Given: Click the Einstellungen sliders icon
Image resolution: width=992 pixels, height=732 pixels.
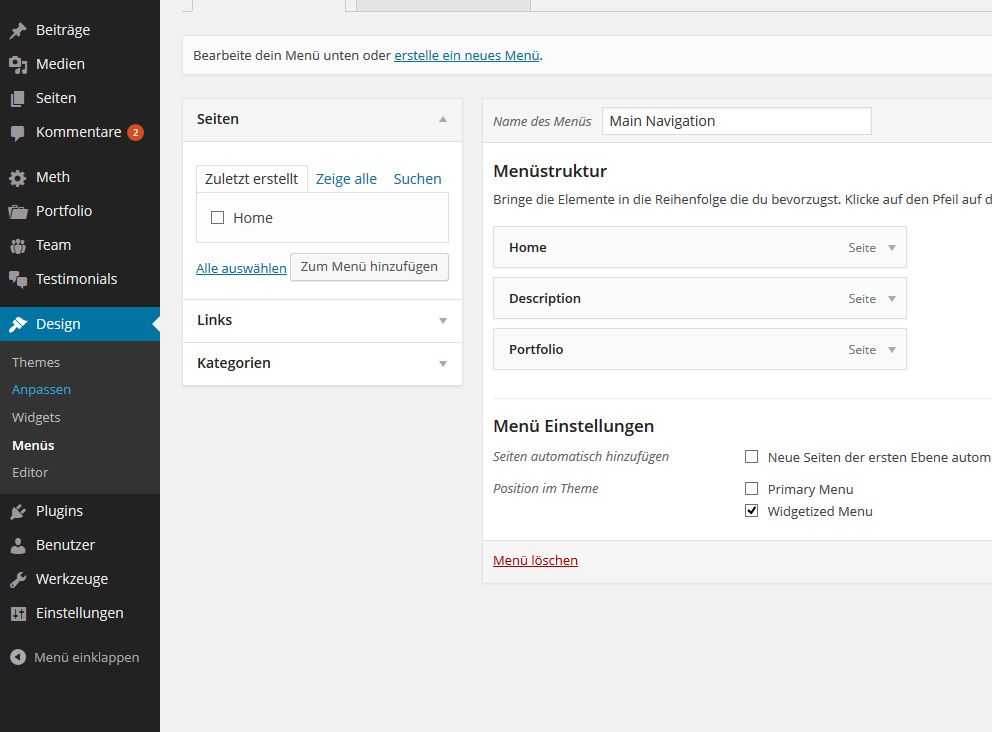Looking at the screenshot, I should (x=18, y=614).
